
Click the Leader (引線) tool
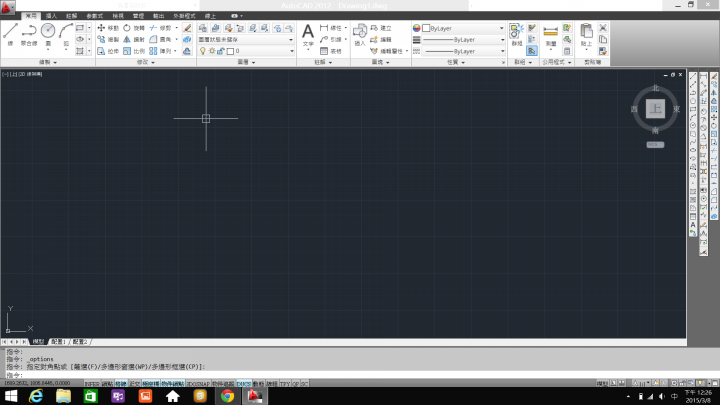[331, 39]
